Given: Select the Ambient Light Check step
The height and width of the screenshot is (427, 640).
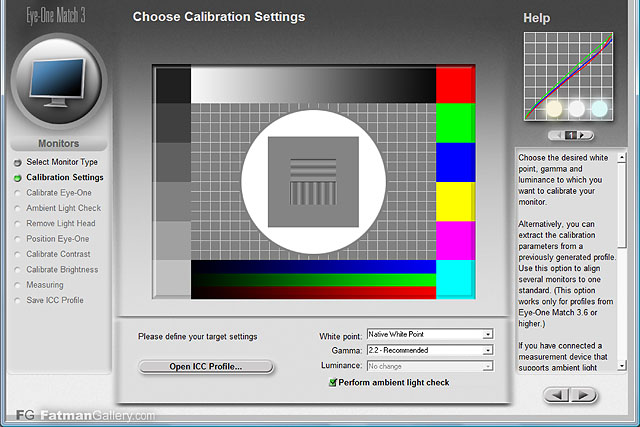Looking at the screenshot, I should [63, 208].
